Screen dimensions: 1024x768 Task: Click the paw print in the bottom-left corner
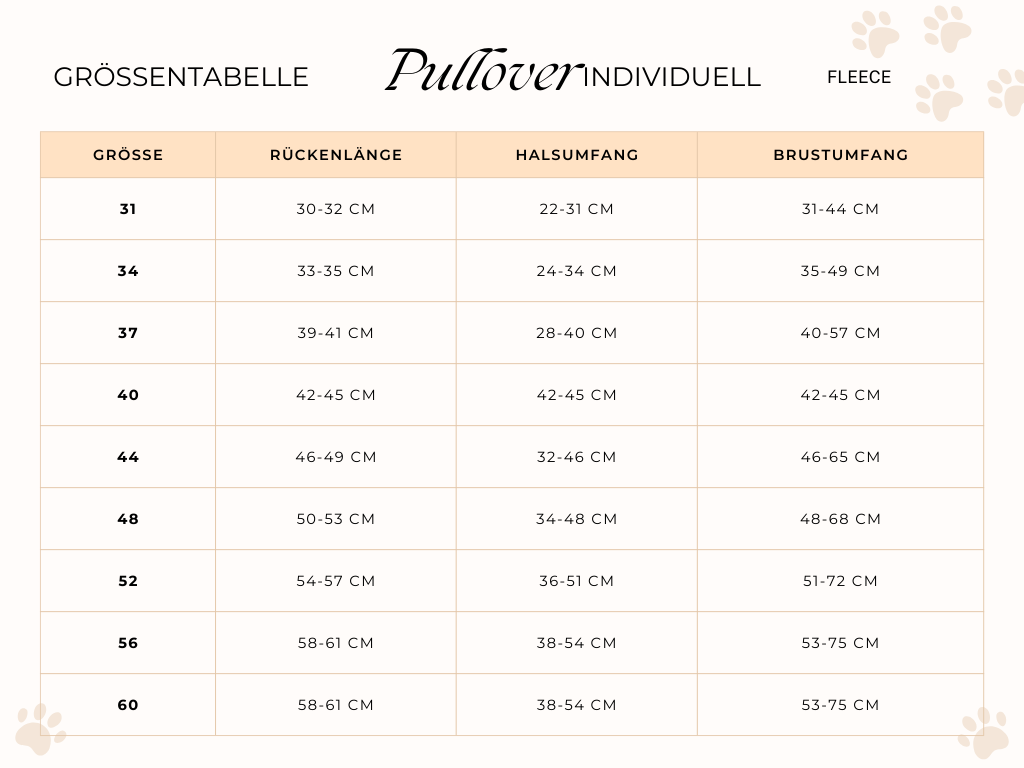coord(40,728)
